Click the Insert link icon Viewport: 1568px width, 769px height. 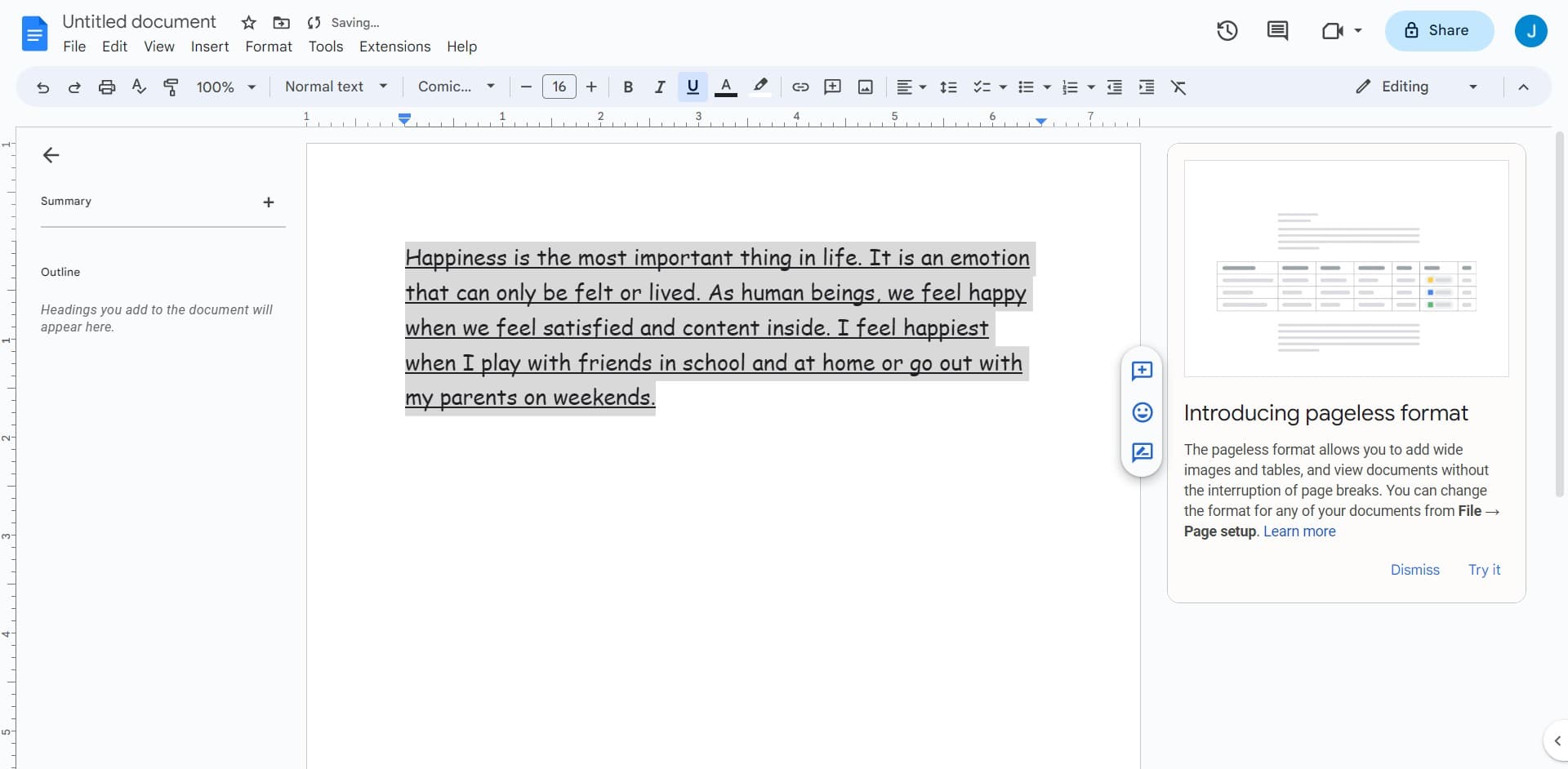pyautogui.click(x=800, y=87)
